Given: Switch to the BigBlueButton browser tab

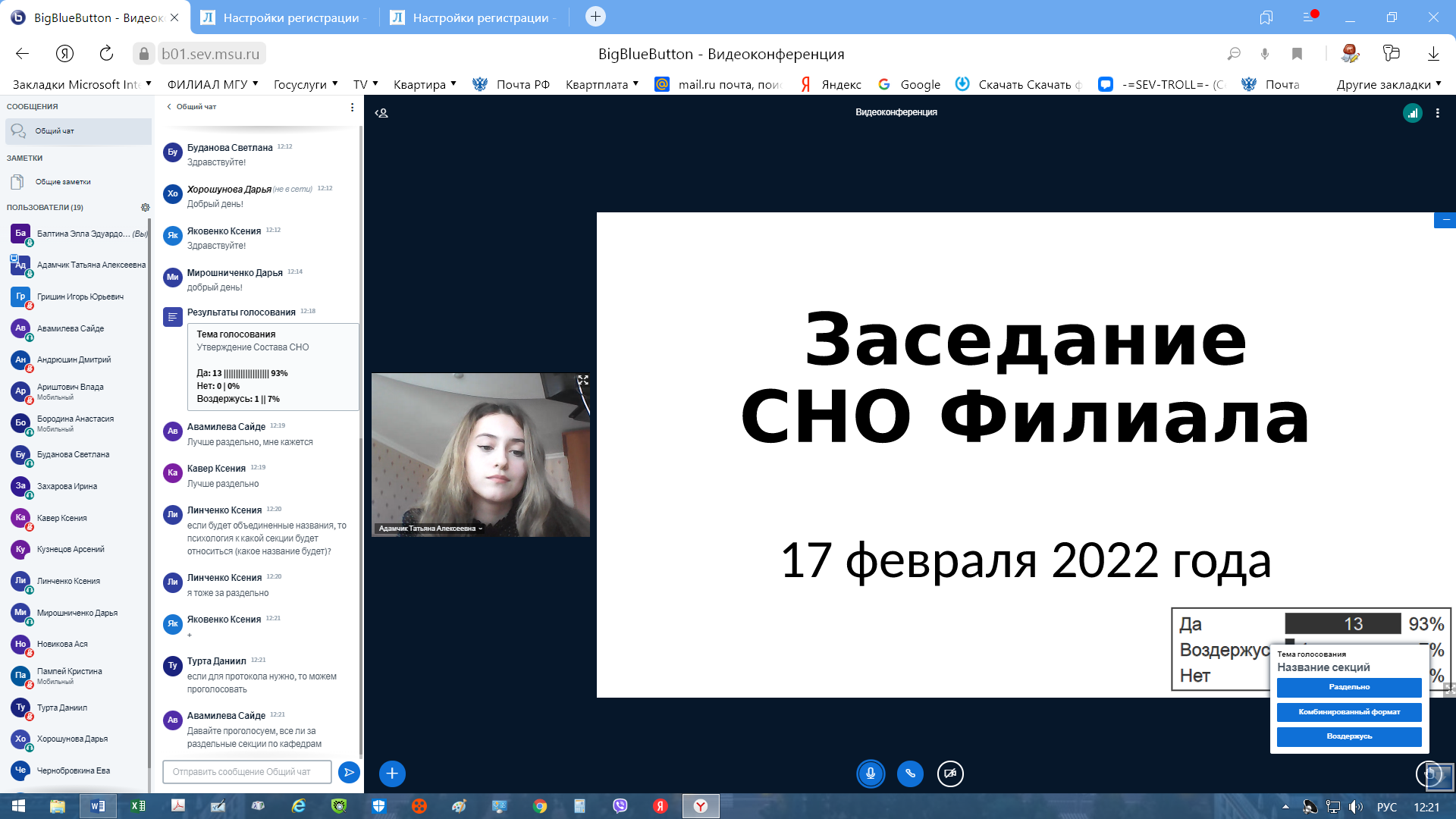Looking at the screenshot, I should tap(95, 17).
